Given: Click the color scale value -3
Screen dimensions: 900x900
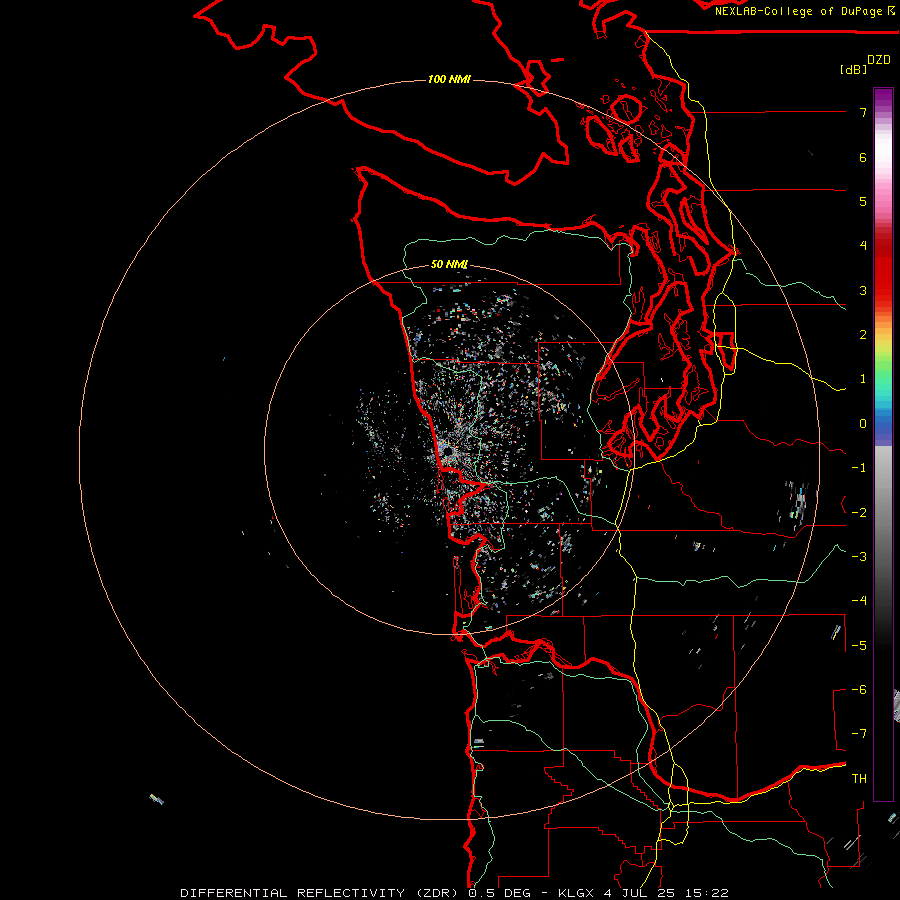Looking at the screenshot, I should point(859,557).
